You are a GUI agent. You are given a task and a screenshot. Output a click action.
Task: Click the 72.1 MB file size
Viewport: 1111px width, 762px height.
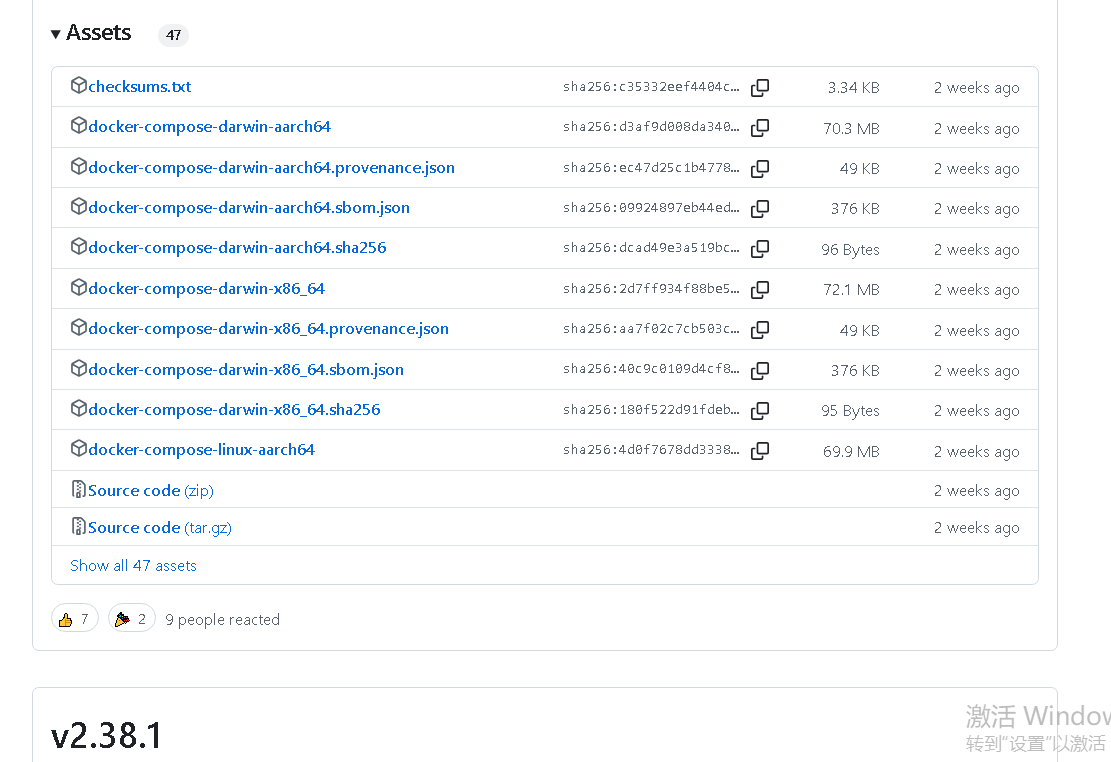851,289
